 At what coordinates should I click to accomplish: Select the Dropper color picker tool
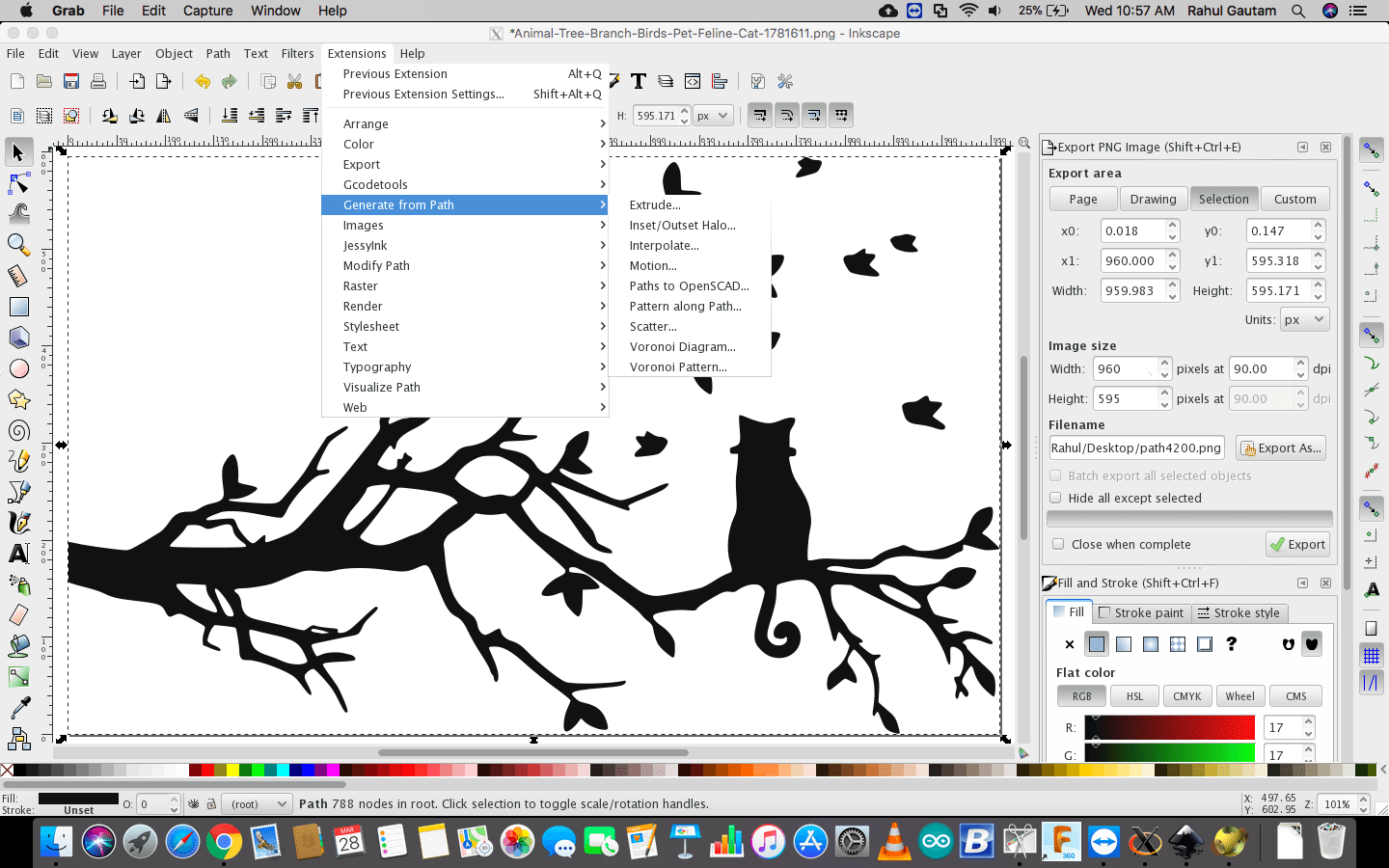pos(18,708)
